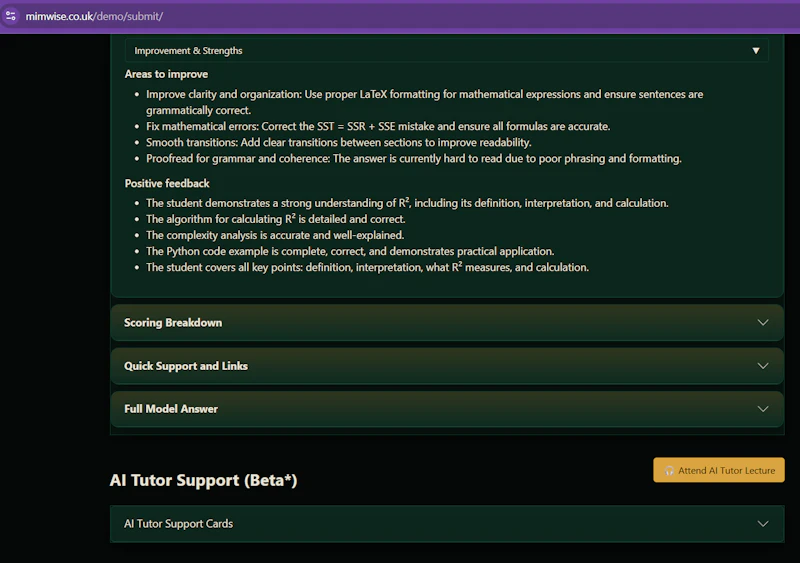The image size is (800, 563).
Task: Click the site settings icon in address bar
Action: pos(11,16)
